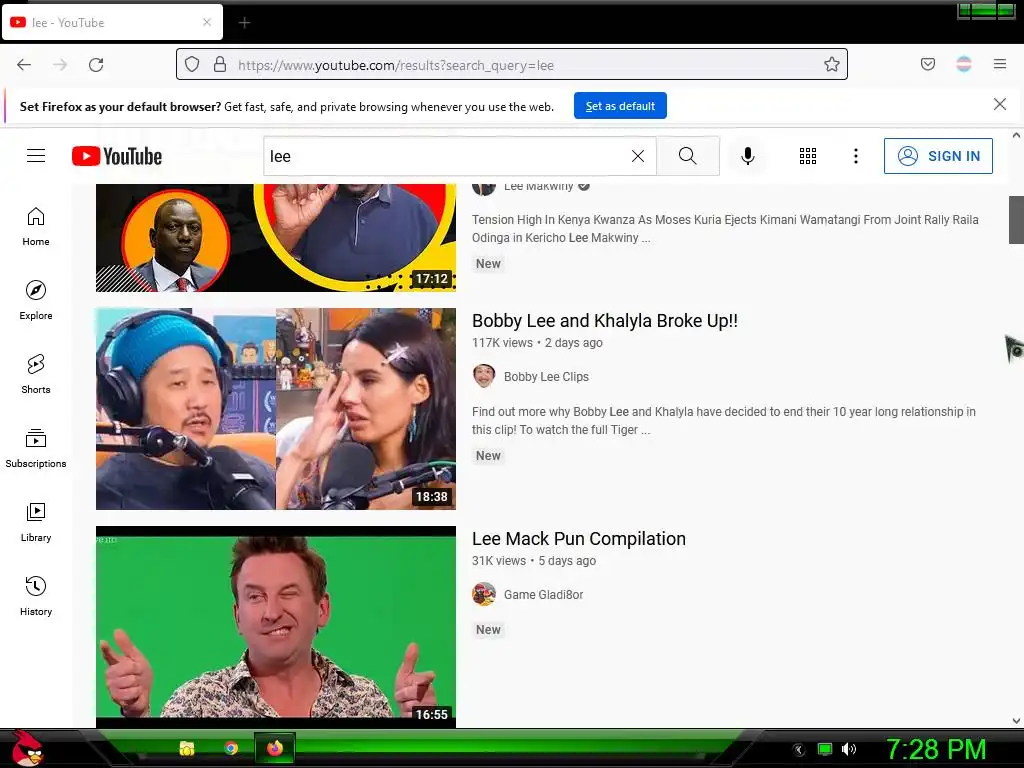
Task: Click the scrollbar down arrow
Action: pos(1016,721)
